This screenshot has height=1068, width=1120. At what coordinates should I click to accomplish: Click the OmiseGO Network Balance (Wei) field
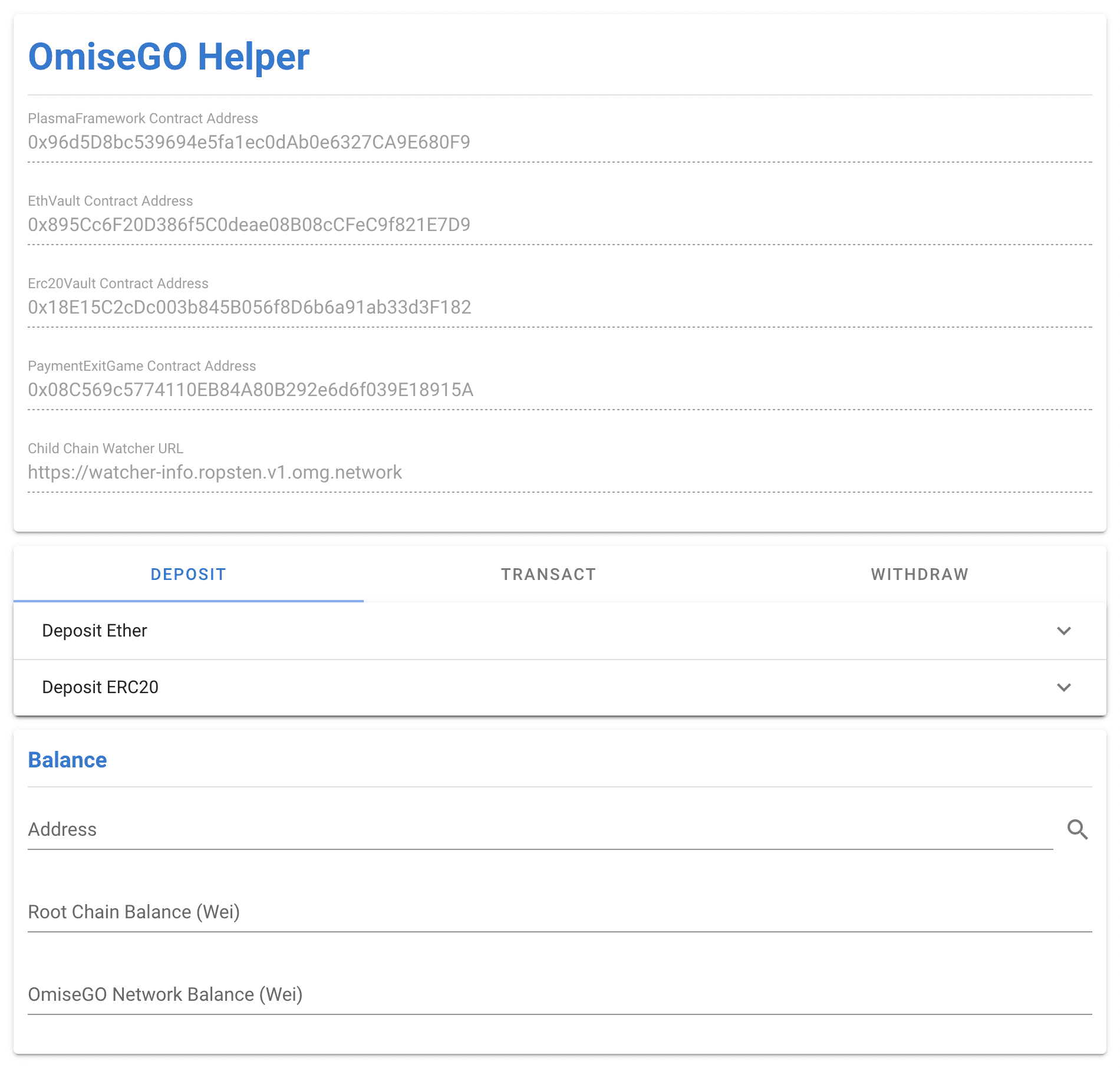pyautogui.click(x=560, y=994)
